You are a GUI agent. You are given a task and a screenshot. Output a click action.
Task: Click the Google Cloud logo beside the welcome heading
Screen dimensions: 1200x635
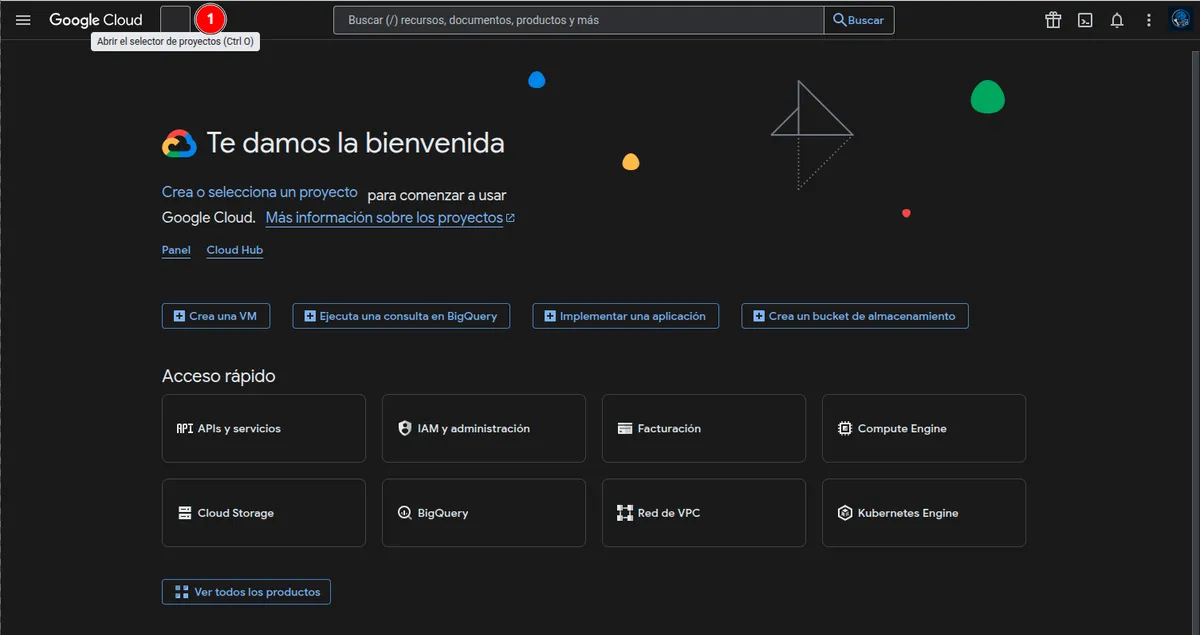pos(180,144)
